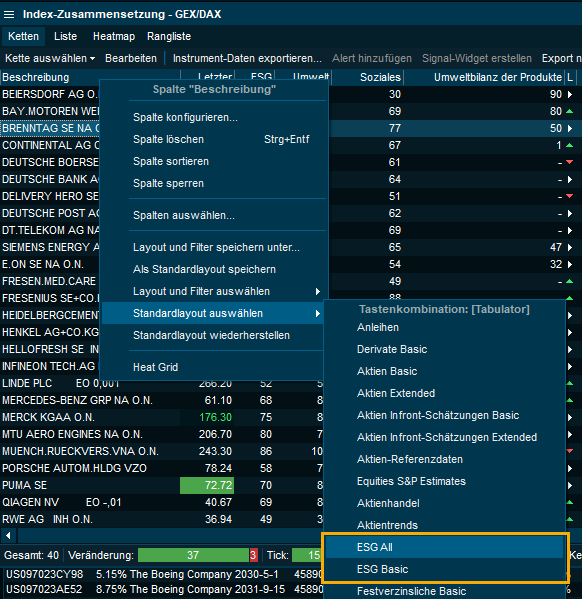Click the MTU AERO ENGINES price 206.70

click(215, 434)
